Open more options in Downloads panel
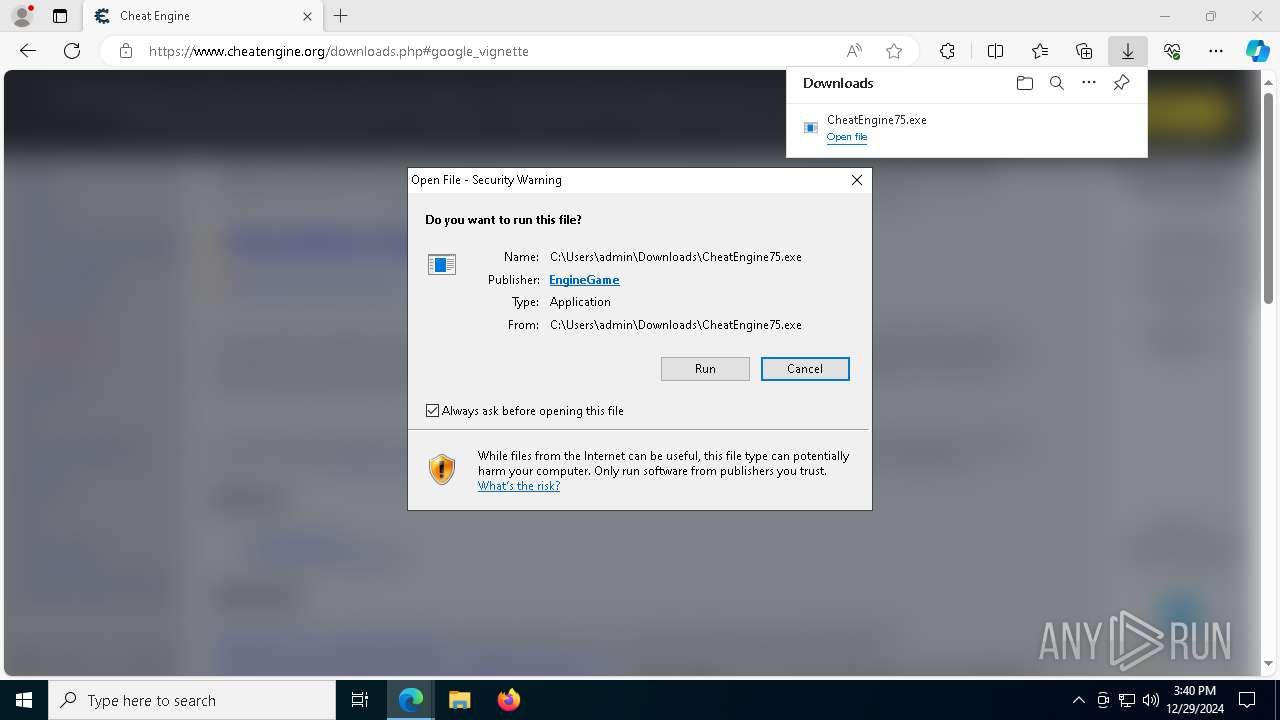This screenshot has width=1280, height=720. (x=1089, y=83)
